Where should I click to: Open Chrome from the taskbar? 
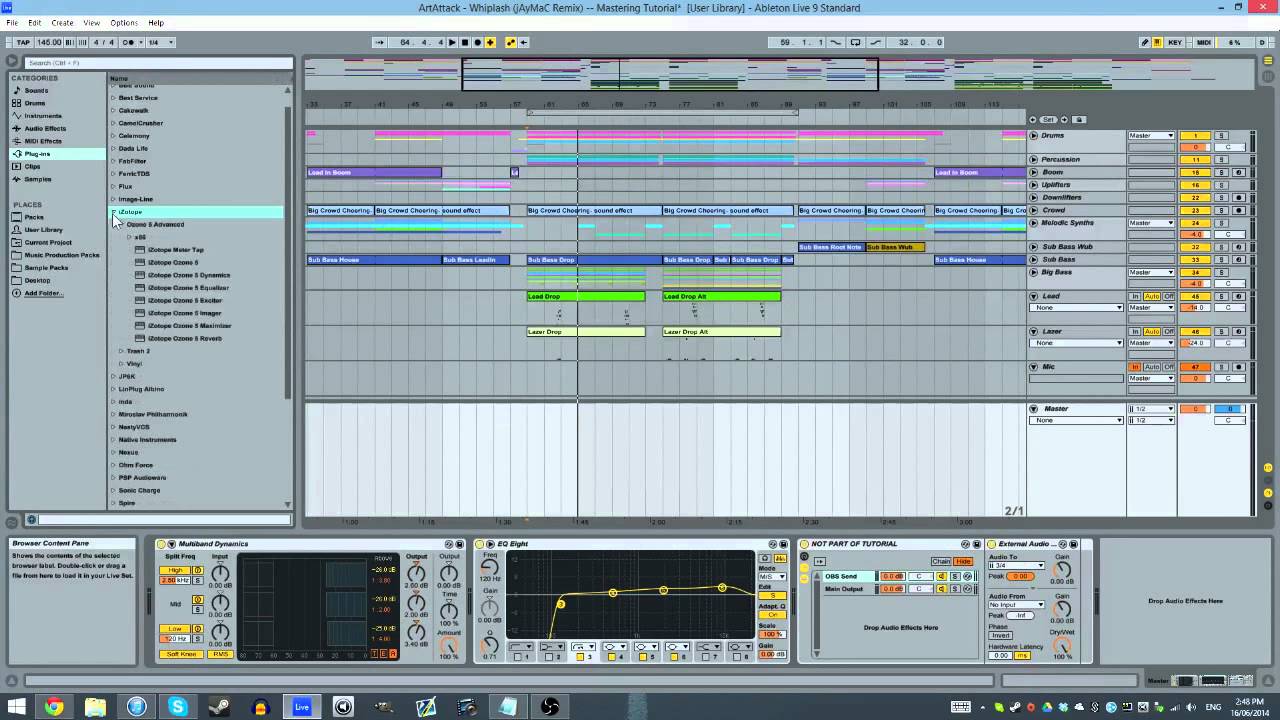point(54,707)
